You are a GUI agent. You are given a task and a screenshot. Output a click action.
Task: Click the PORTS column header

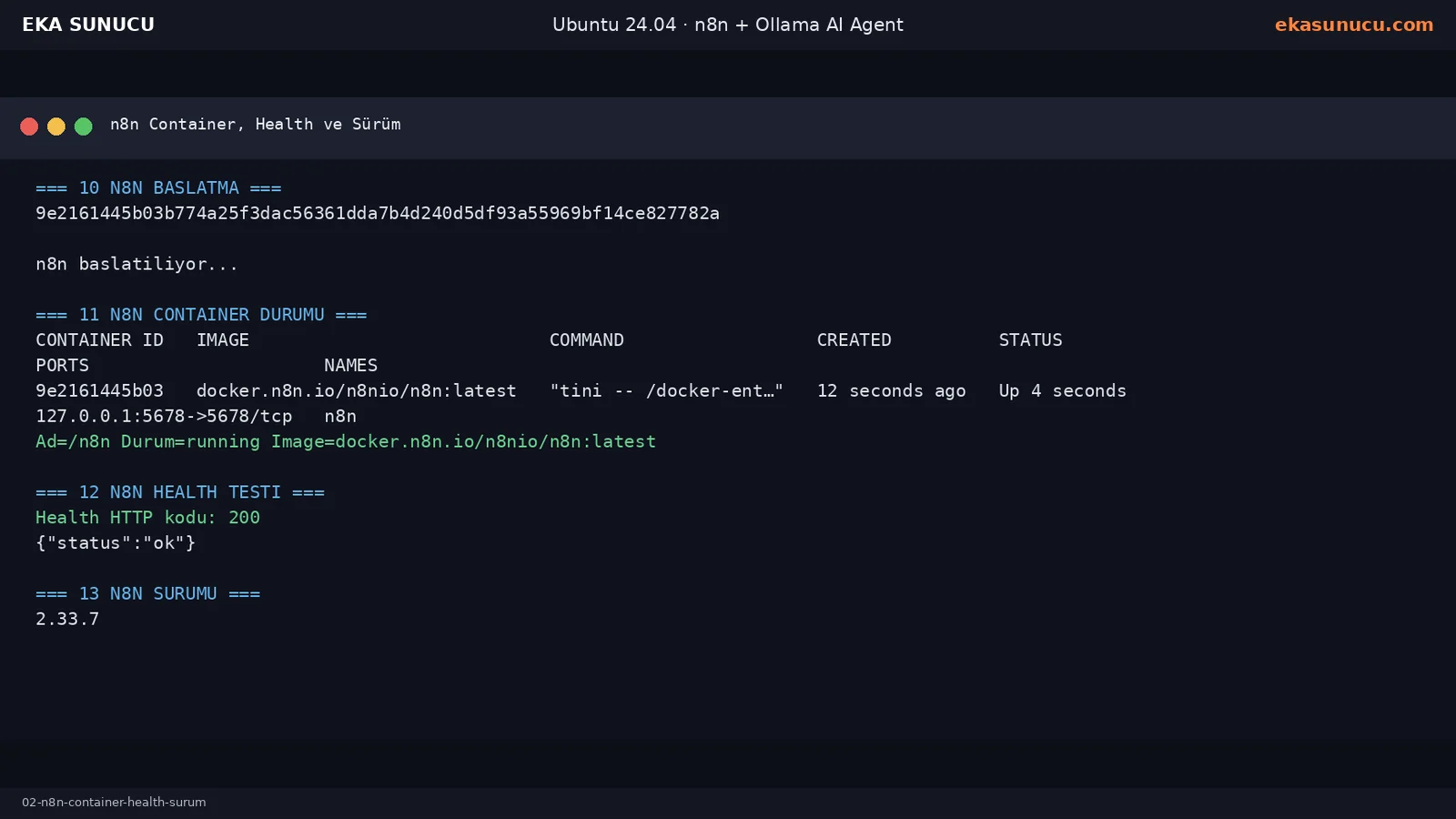(63, 365)
